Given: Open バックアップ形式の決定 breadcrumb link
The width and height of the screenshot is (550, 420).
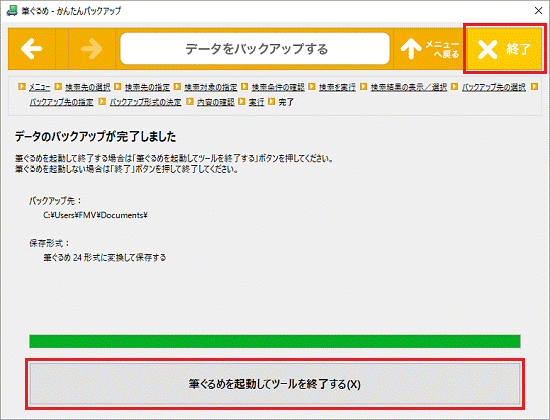Looking at the screenshot, I should (146, 102).
